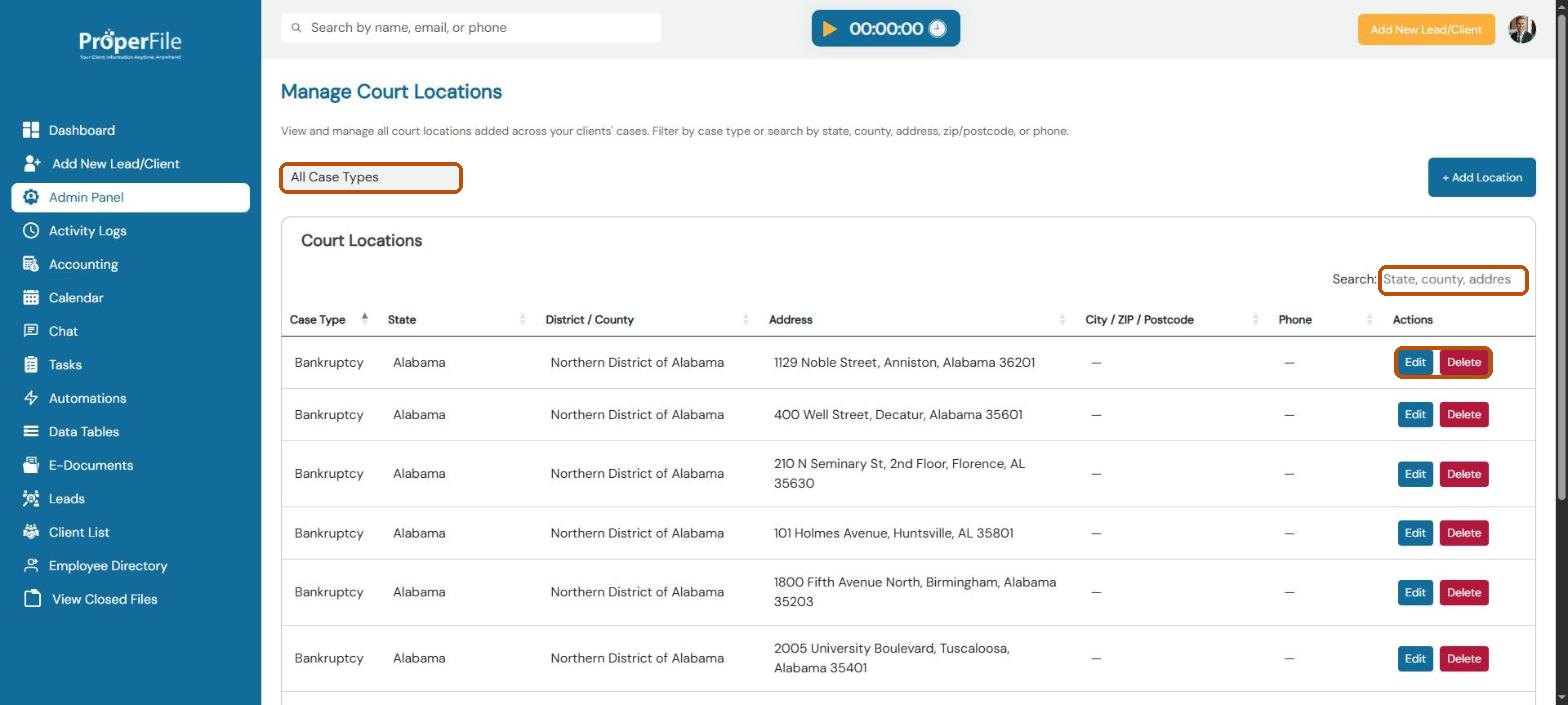This screenshot has height=705, width=1568.
Task: Edit the 1129 Noble Street location
Action: point(1415,362)
